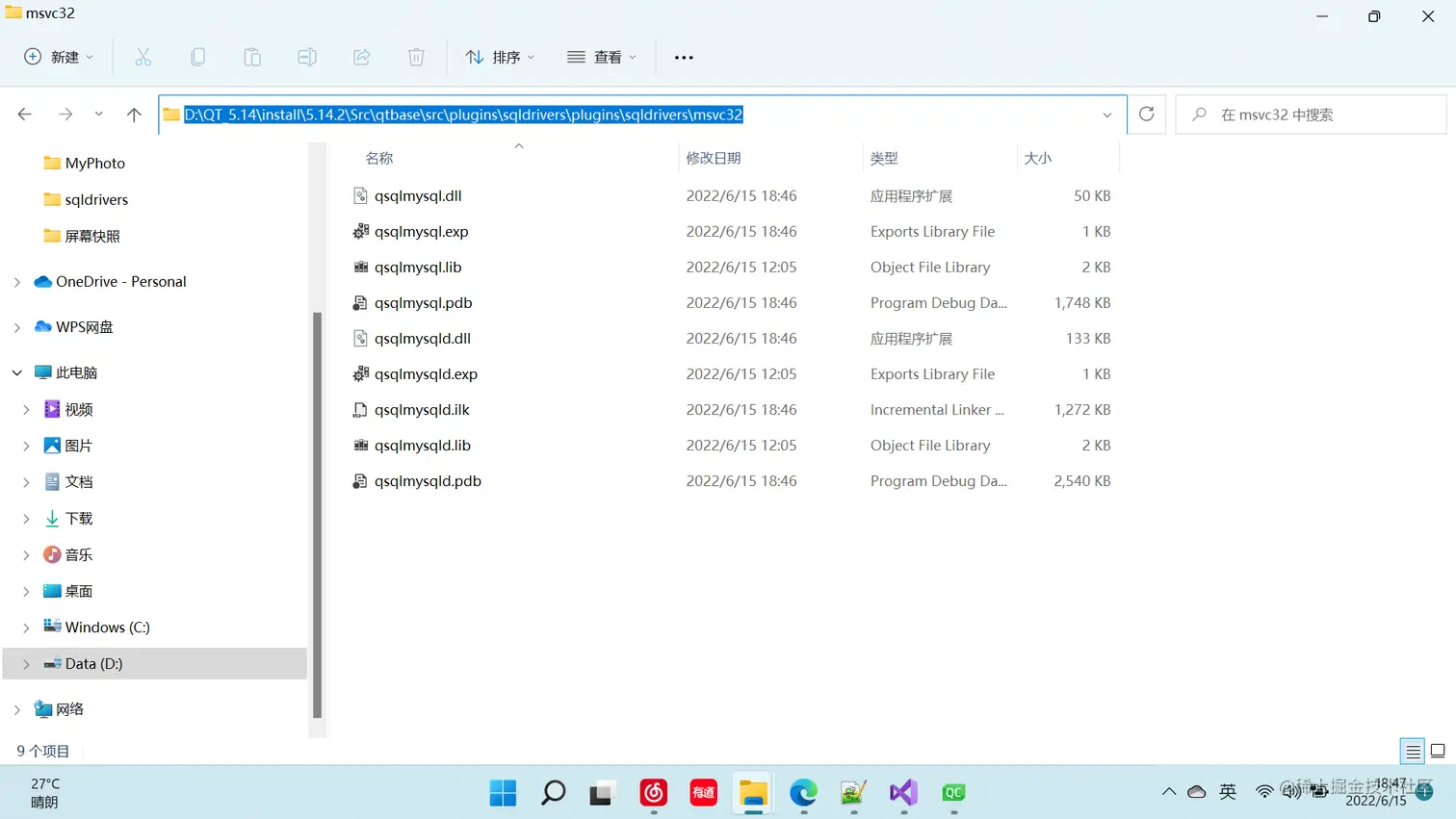Screen dimensions: 1456x819
Task: Click the OneDrive cloud tray icon
Action: click(1197, 791)
